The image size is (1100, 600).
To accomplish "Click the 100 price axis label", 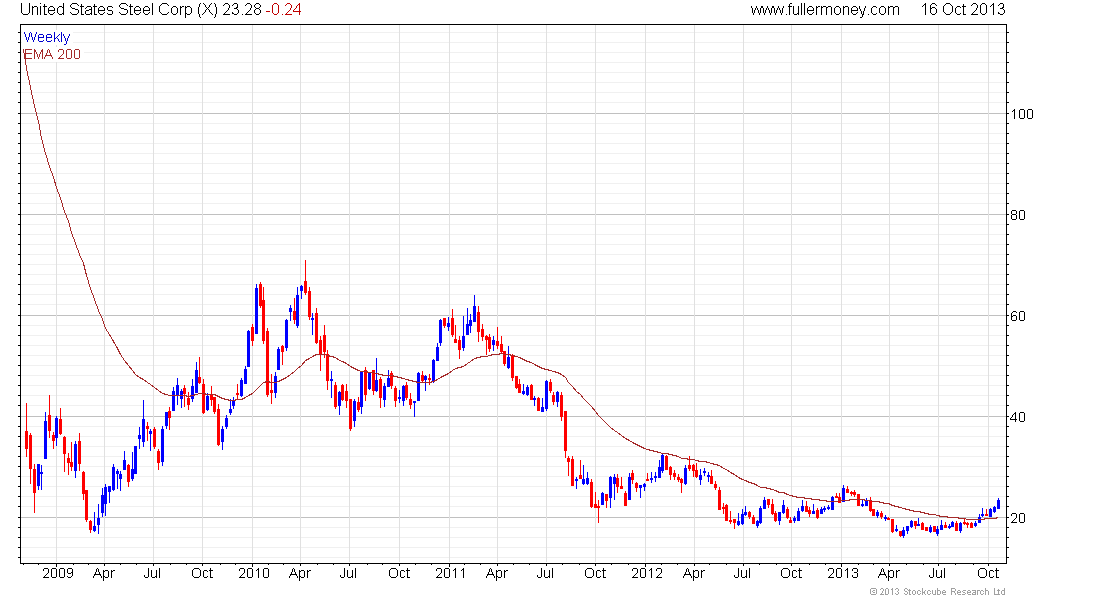I will pos(1021,114).
